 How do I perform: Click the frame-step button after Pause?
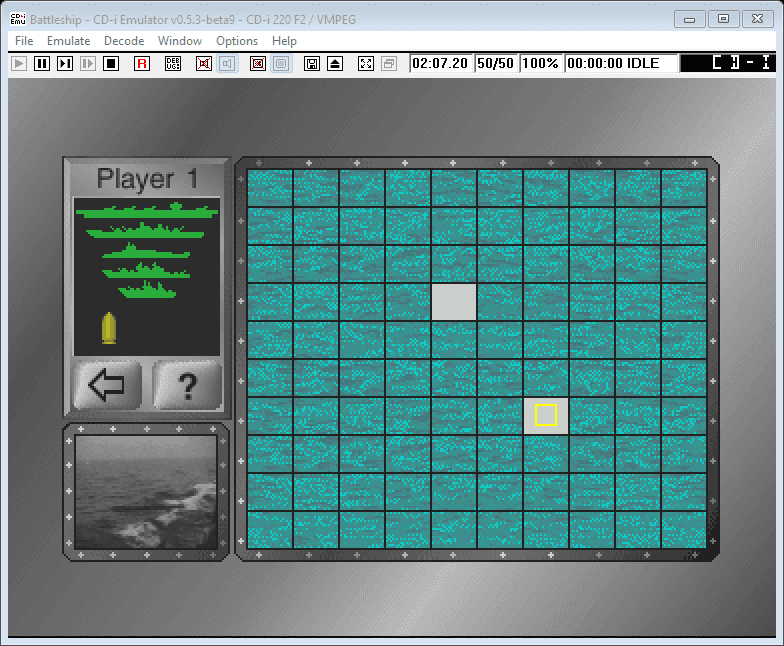(x=65, y=63)
